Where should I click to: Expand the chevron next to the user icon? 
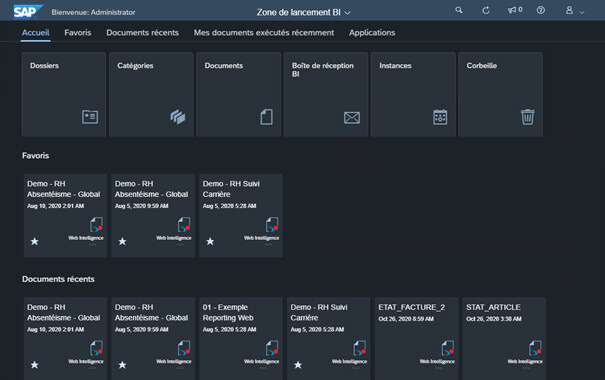coord(582,12)
